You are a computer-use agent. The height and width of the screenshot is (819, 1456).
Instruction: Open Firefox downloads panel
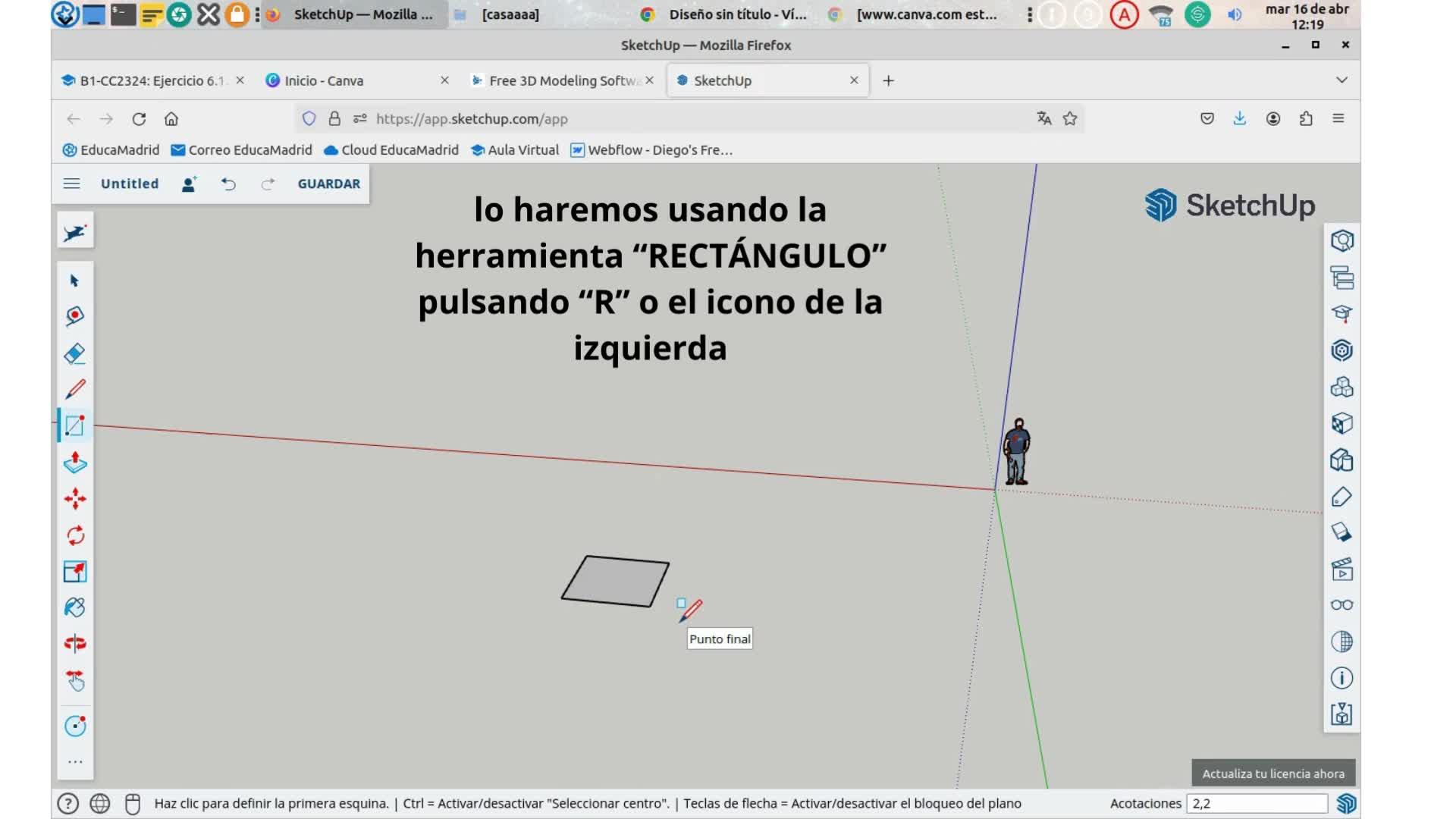coord(1240,118)
